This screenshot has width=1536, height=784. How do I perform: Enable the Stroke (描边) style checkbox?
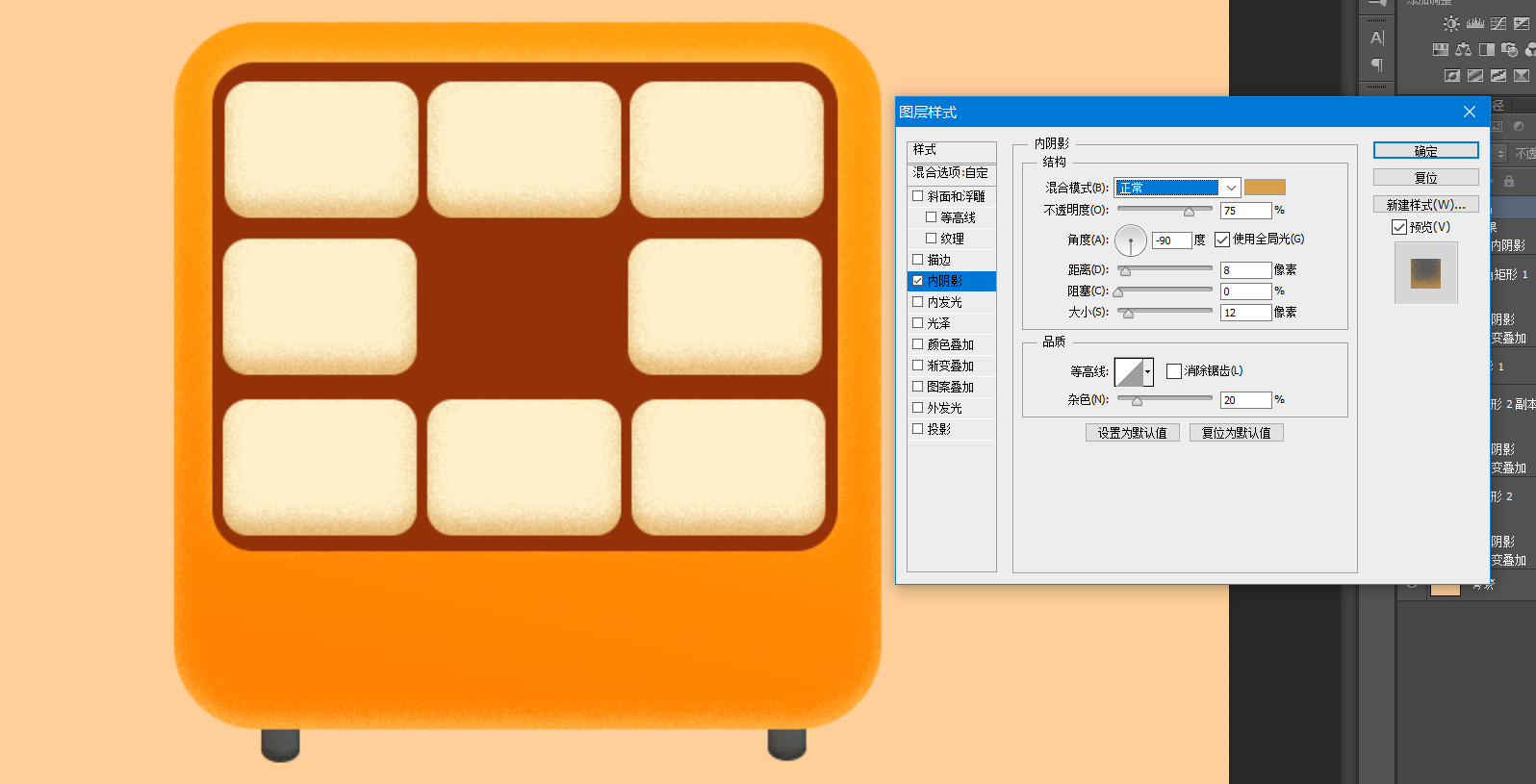pos(918,260)
